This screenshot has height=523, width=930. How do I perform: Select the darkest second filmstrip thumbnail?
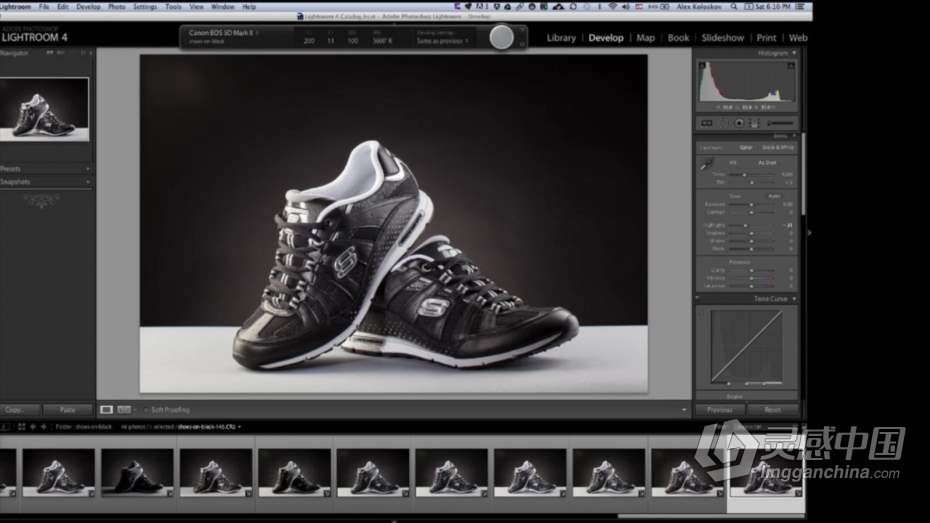[x=137, y=473]
